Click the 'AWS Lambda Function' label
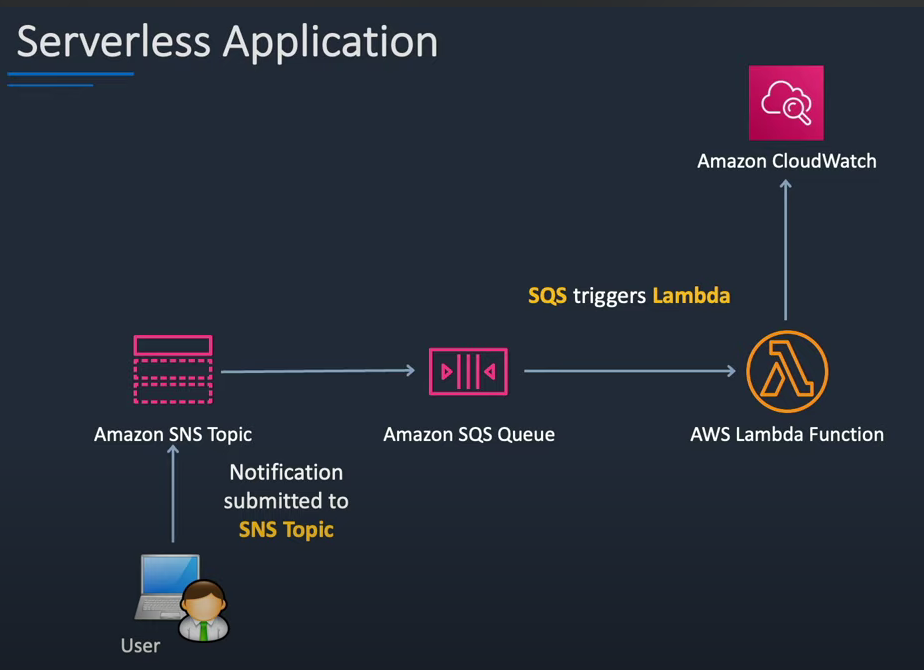 [x=786, y=434]
